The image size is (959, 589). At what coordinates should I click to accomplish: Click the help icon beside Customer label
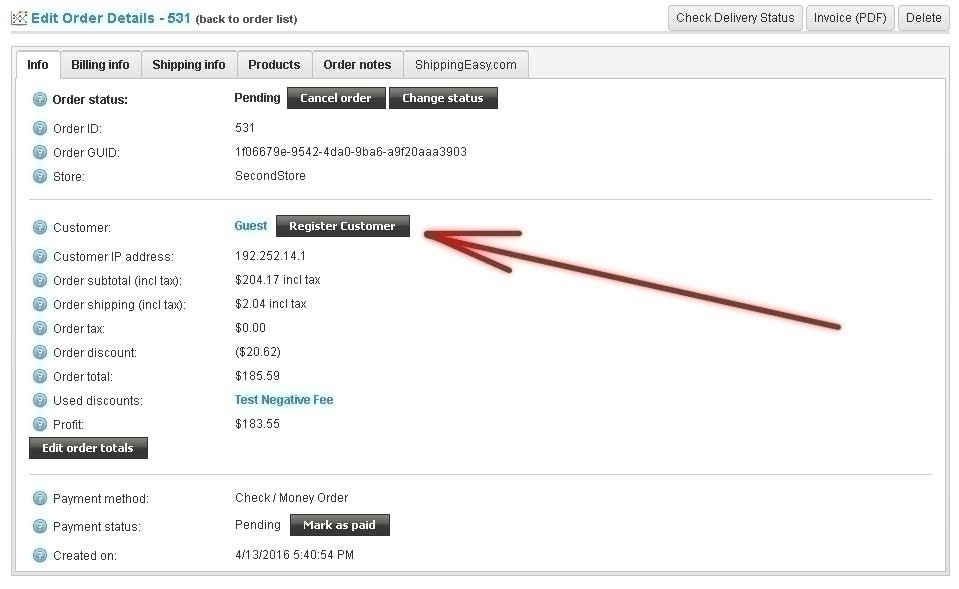[40, 228]
